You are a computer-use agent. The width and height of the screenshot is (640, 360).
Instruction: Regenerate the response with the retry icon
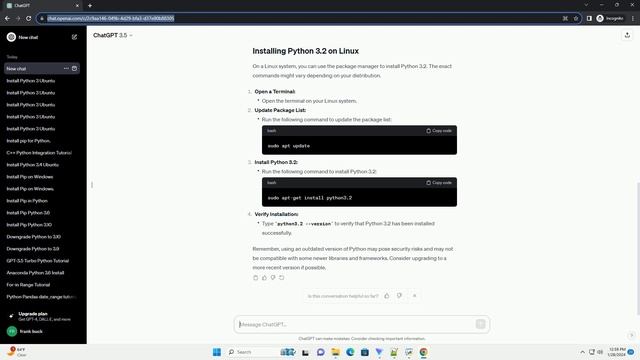[x=282, y=278]
